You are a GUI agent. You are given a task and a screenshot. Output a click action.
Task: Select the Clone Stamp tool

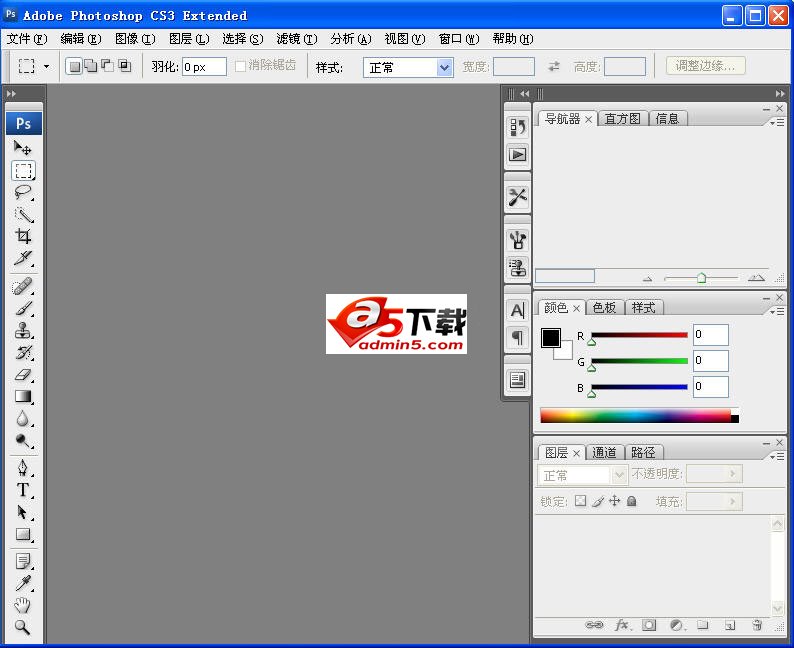click(x=23, y=331)
